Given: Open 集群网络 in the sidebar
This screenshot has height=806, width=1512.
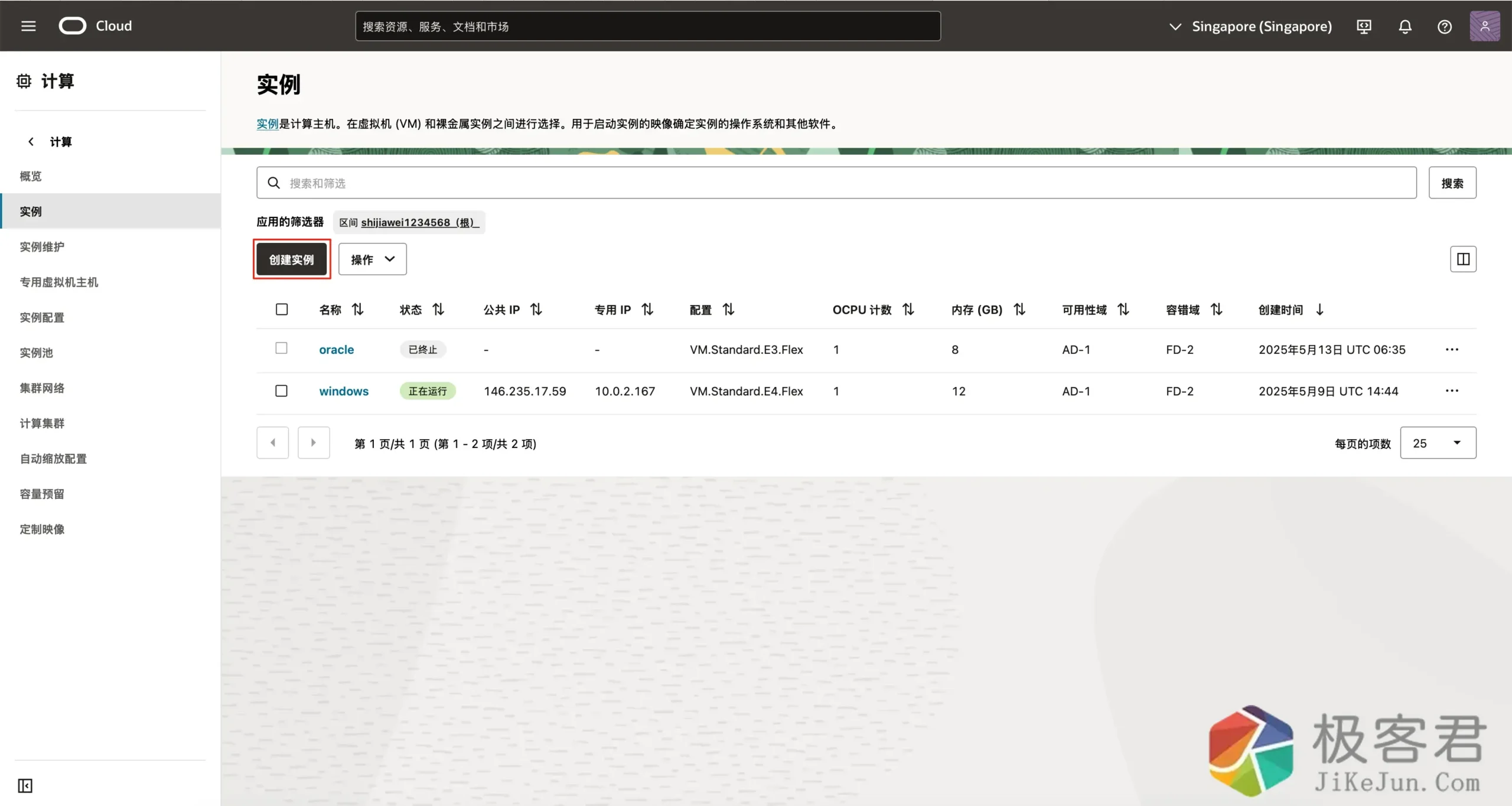Looking at the screenshot, I should [42, 388].
